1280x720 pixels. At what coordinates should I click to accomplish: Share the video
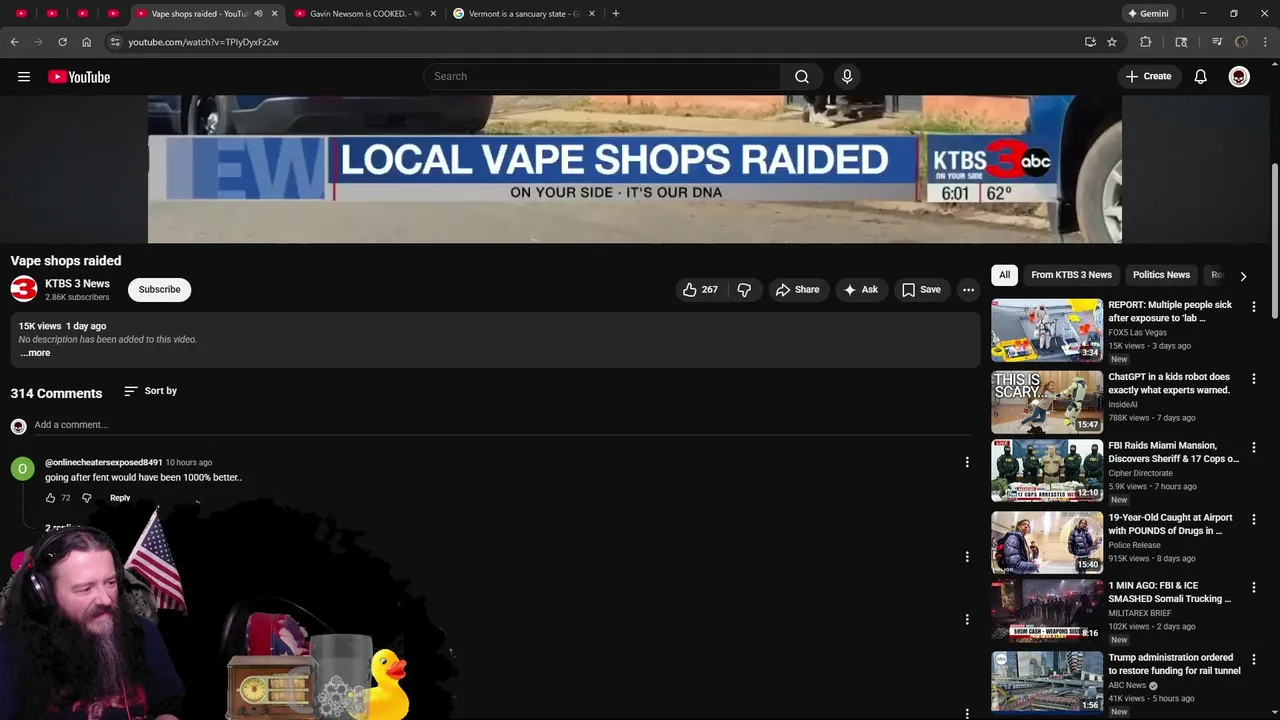click(797, 290)
